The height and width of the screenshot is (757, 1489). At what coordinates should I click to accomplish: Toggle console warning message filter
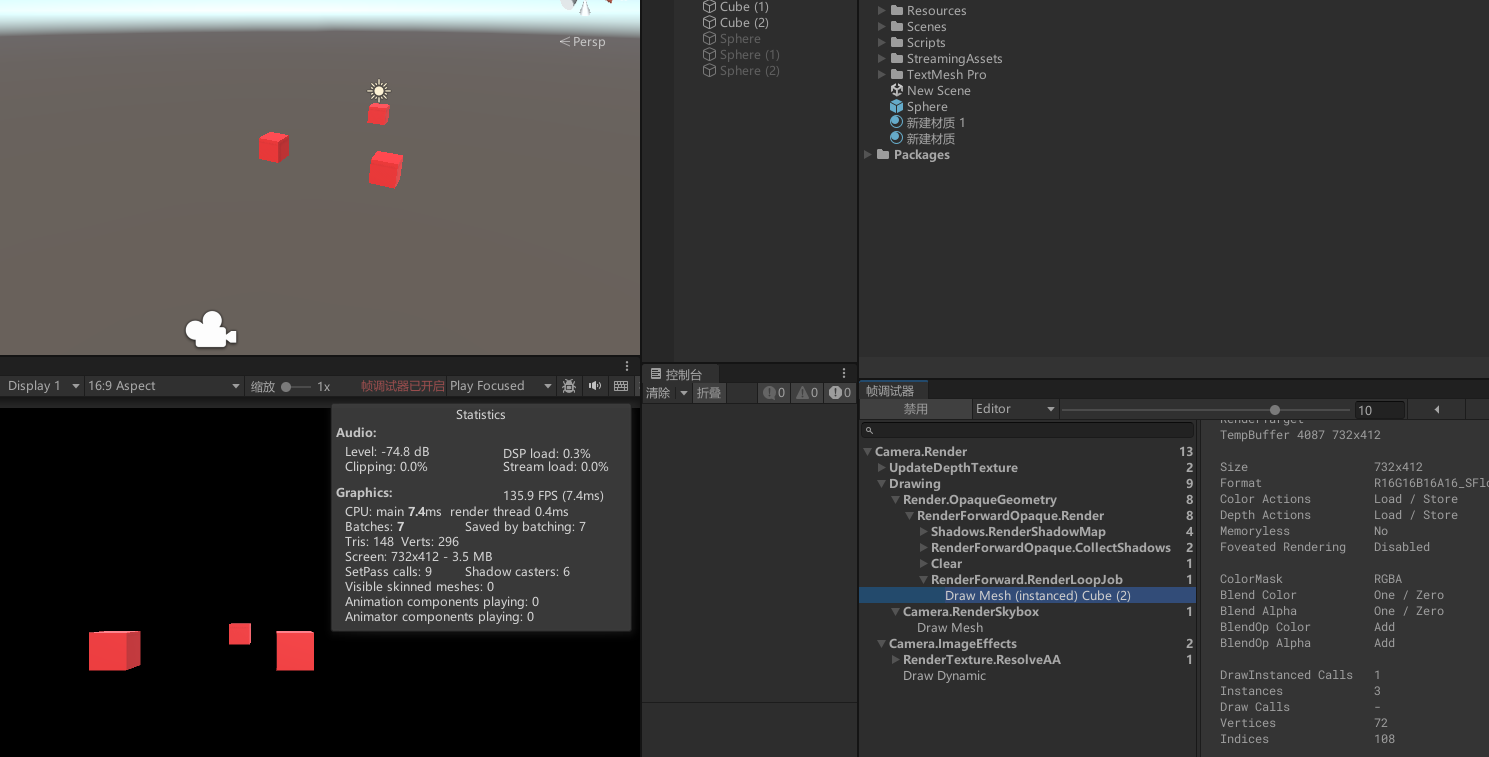click(807, 393)
